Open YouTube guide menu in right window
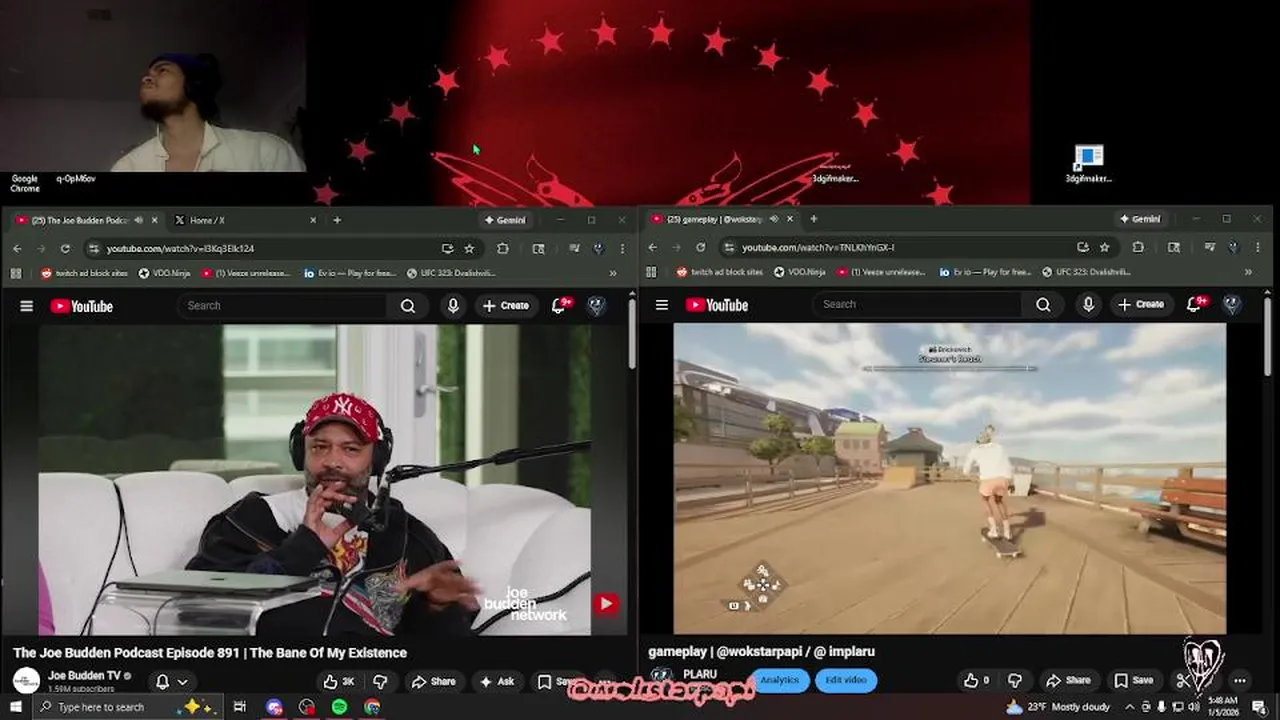 (x=661, y=305)
